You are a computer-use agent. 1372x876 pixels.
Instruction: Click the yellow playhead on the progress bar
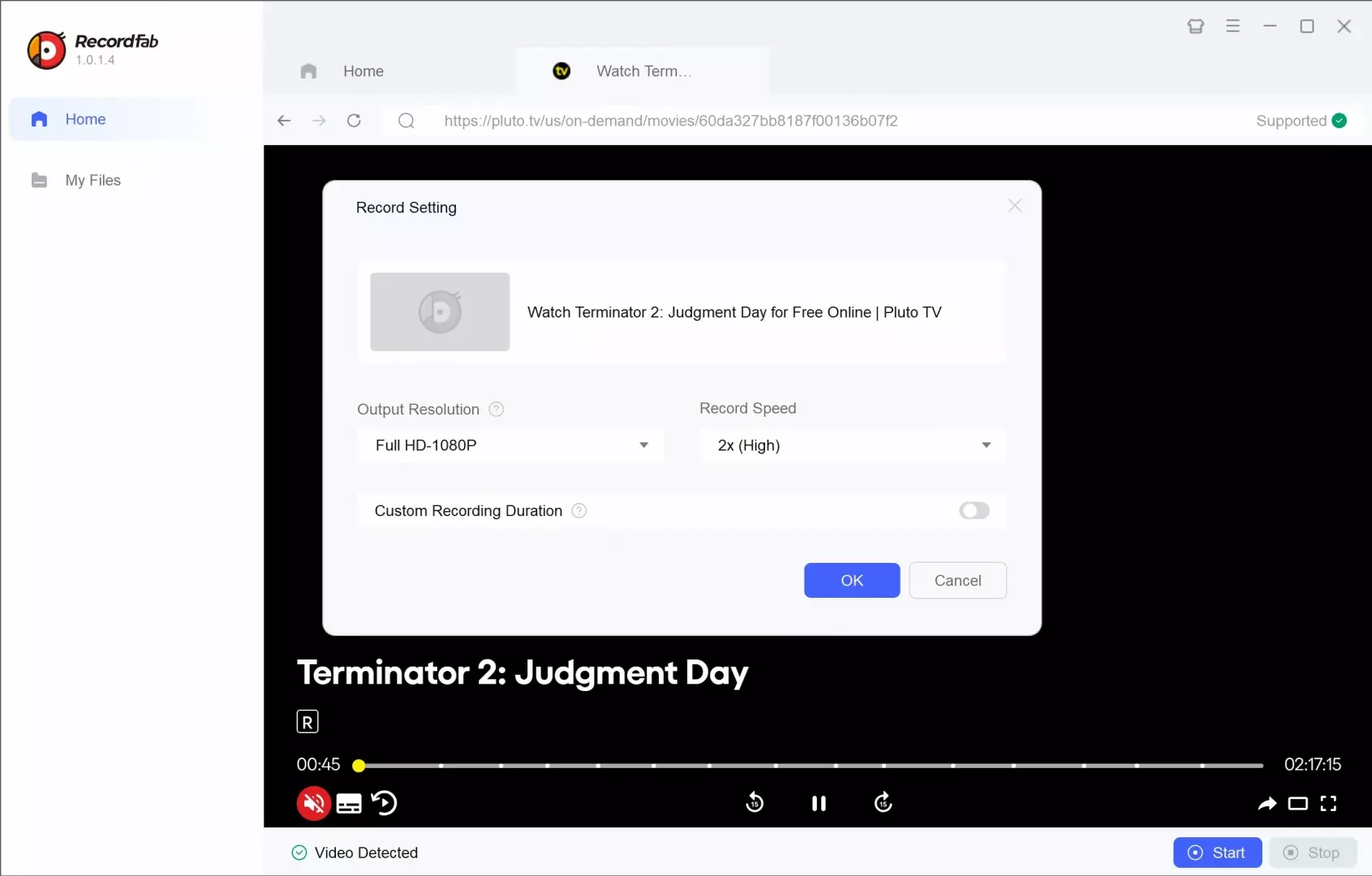[x=359, y=766]
